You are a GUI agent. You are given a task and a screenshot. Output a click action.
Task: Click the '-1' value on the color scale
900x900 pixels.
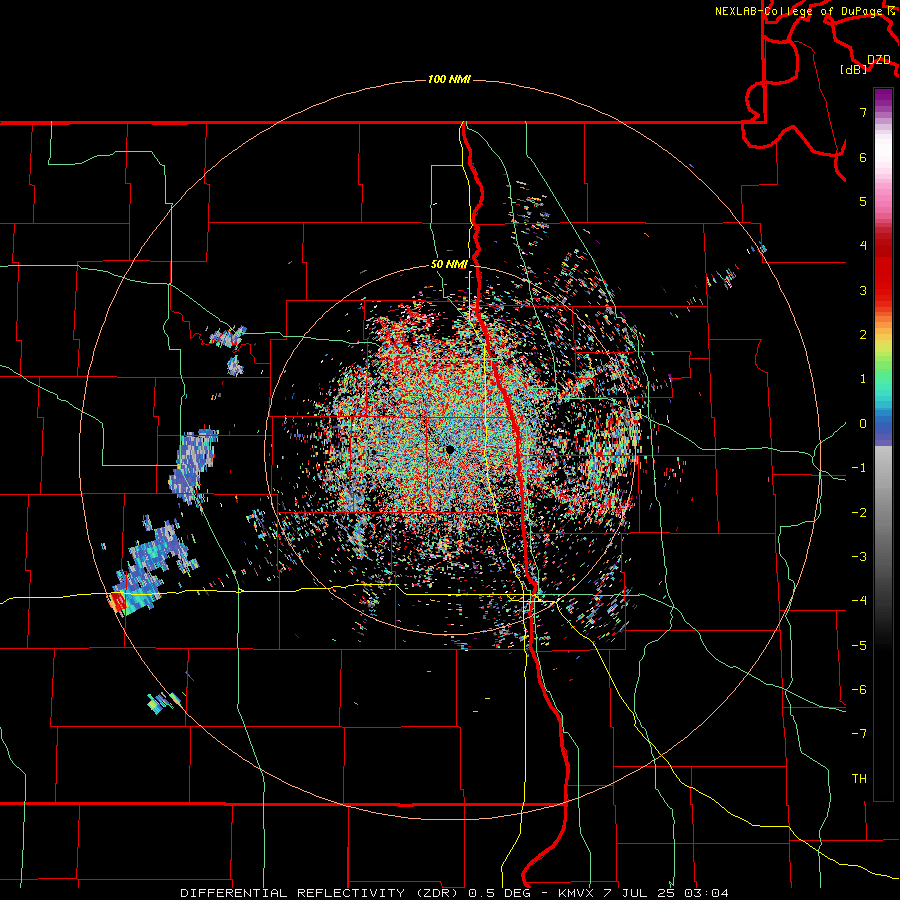pyautogui.click(x=859, y=468)
